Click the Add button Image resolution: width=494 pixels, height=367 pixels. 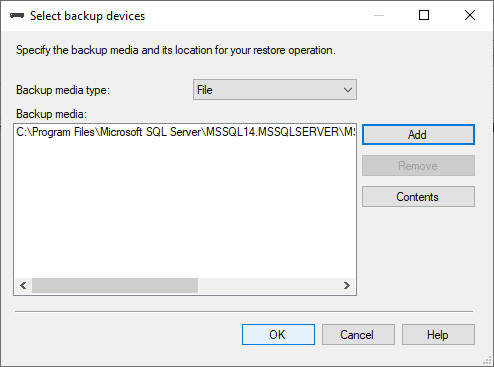(418, 135)
